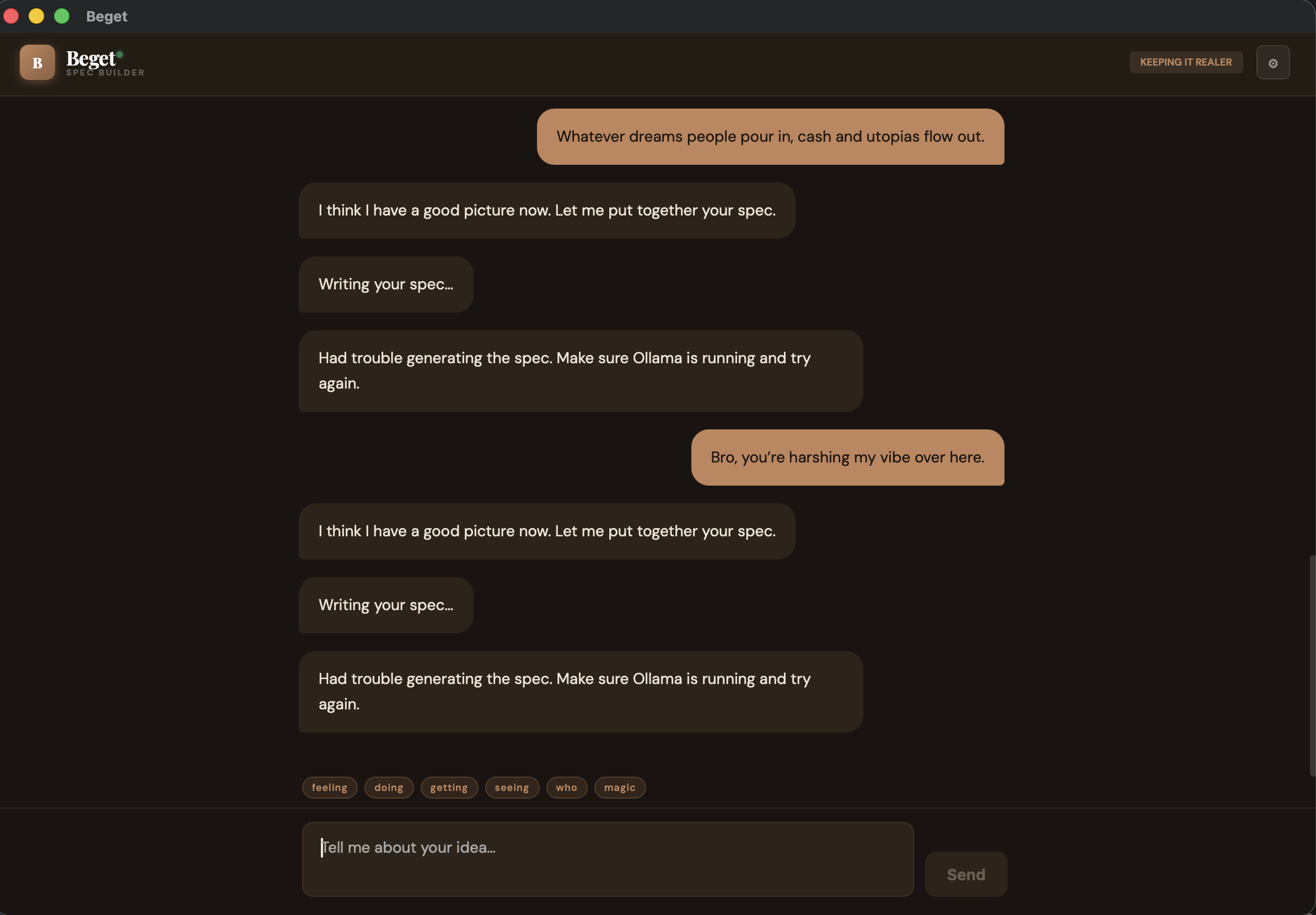Screen dimensions: 1316x915
Task: Click the Beget title in the window title bar
Action: click(x=106, y=16)
